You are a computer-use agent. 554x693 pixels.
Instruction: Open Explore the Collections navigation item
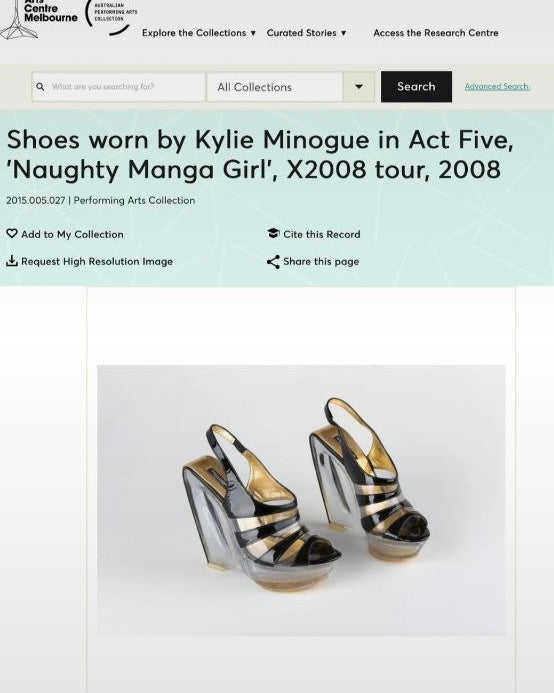(194, 33)
